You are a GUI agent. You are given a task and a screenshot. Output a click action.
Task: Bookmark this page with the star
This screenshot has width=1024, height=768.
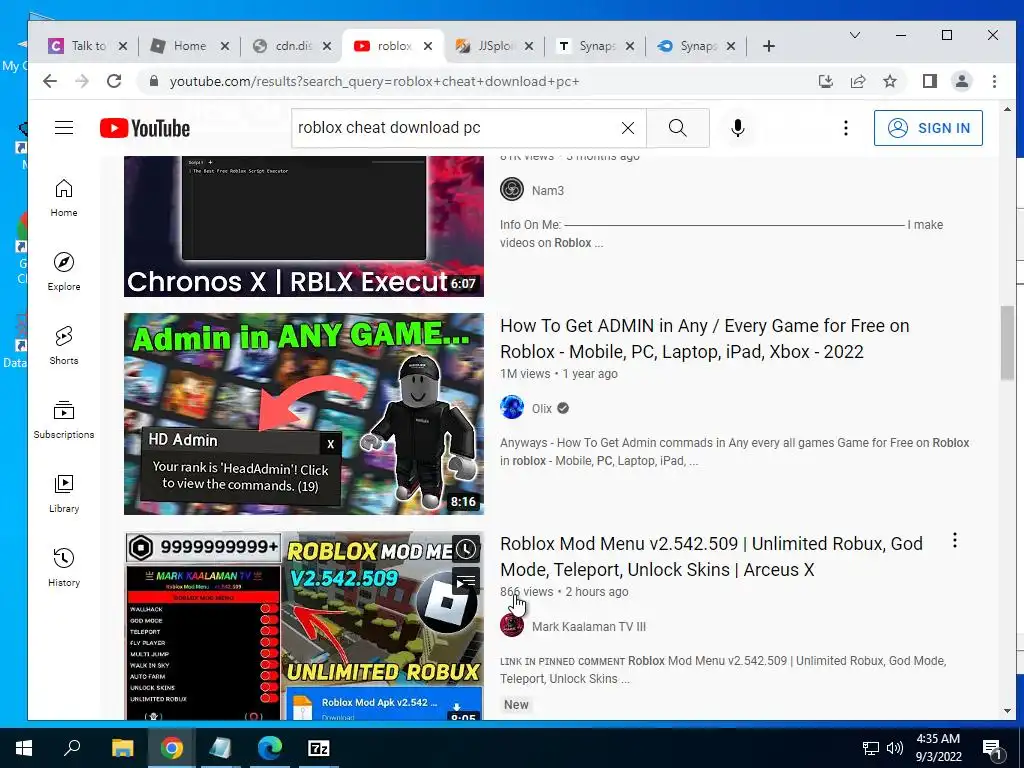[889, 81]
